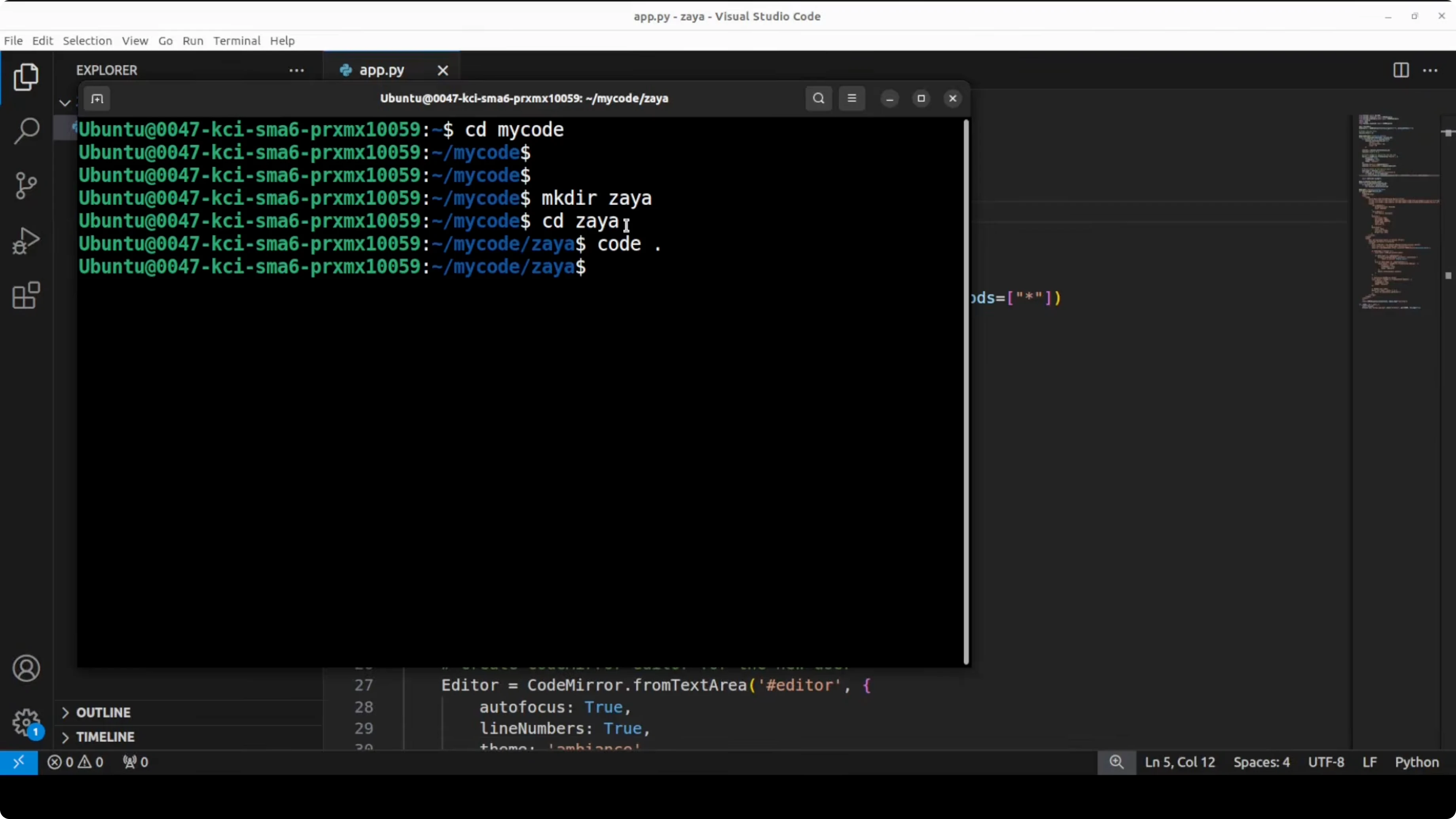Click the code minimap in the editor

pyautogui.click(x=1398, y=212)
